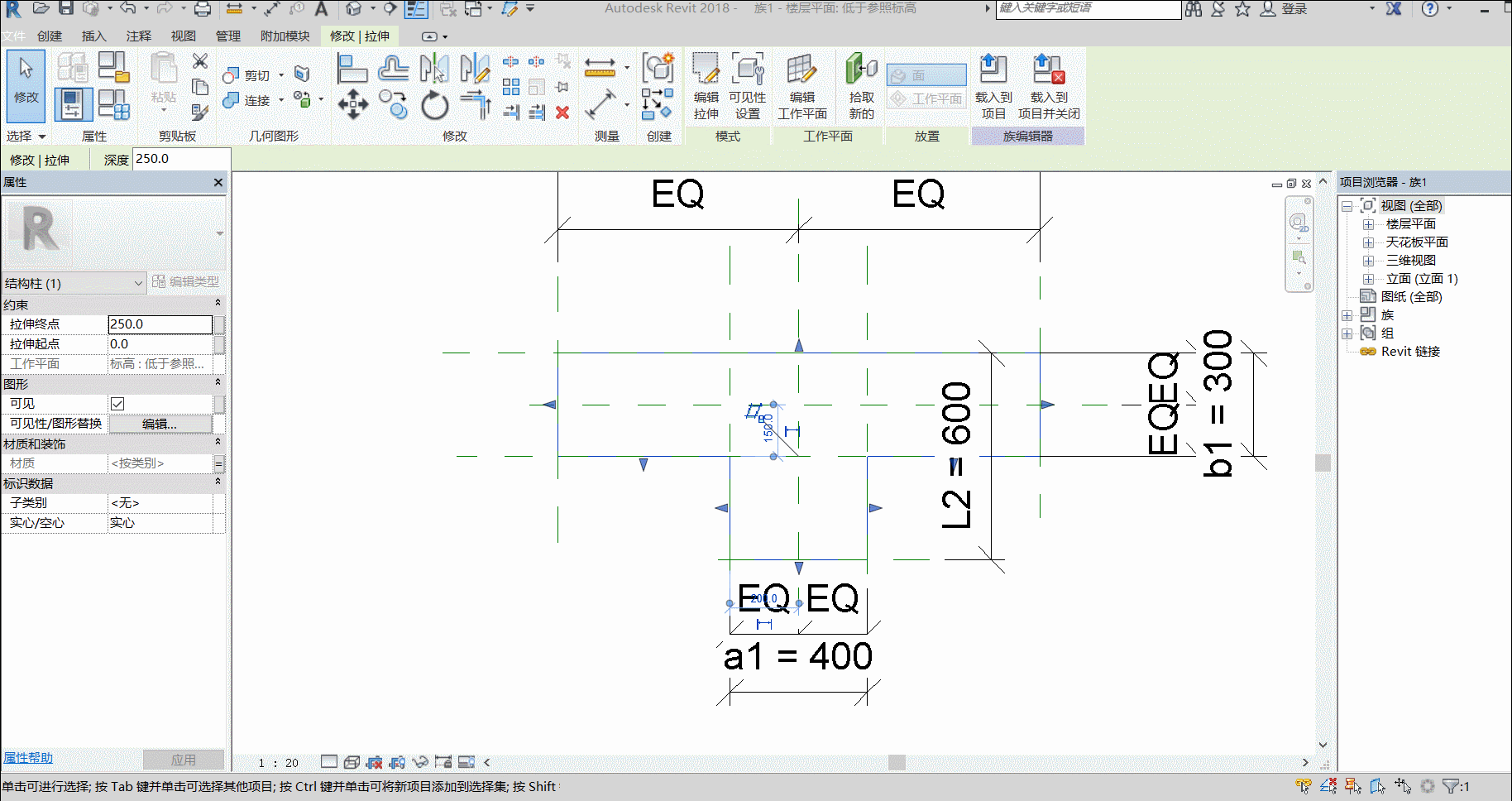Switch to the 视图 ribbon tab
Screen dimensions: 1512x801
[x=184, y=36]
